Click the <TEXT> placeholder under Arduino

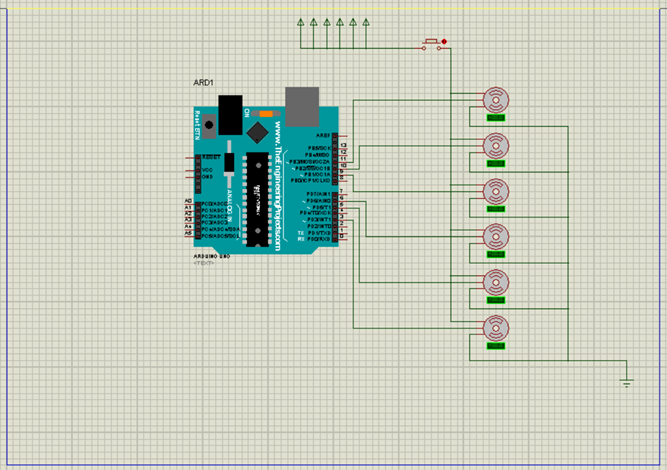(x=204, y=263)
